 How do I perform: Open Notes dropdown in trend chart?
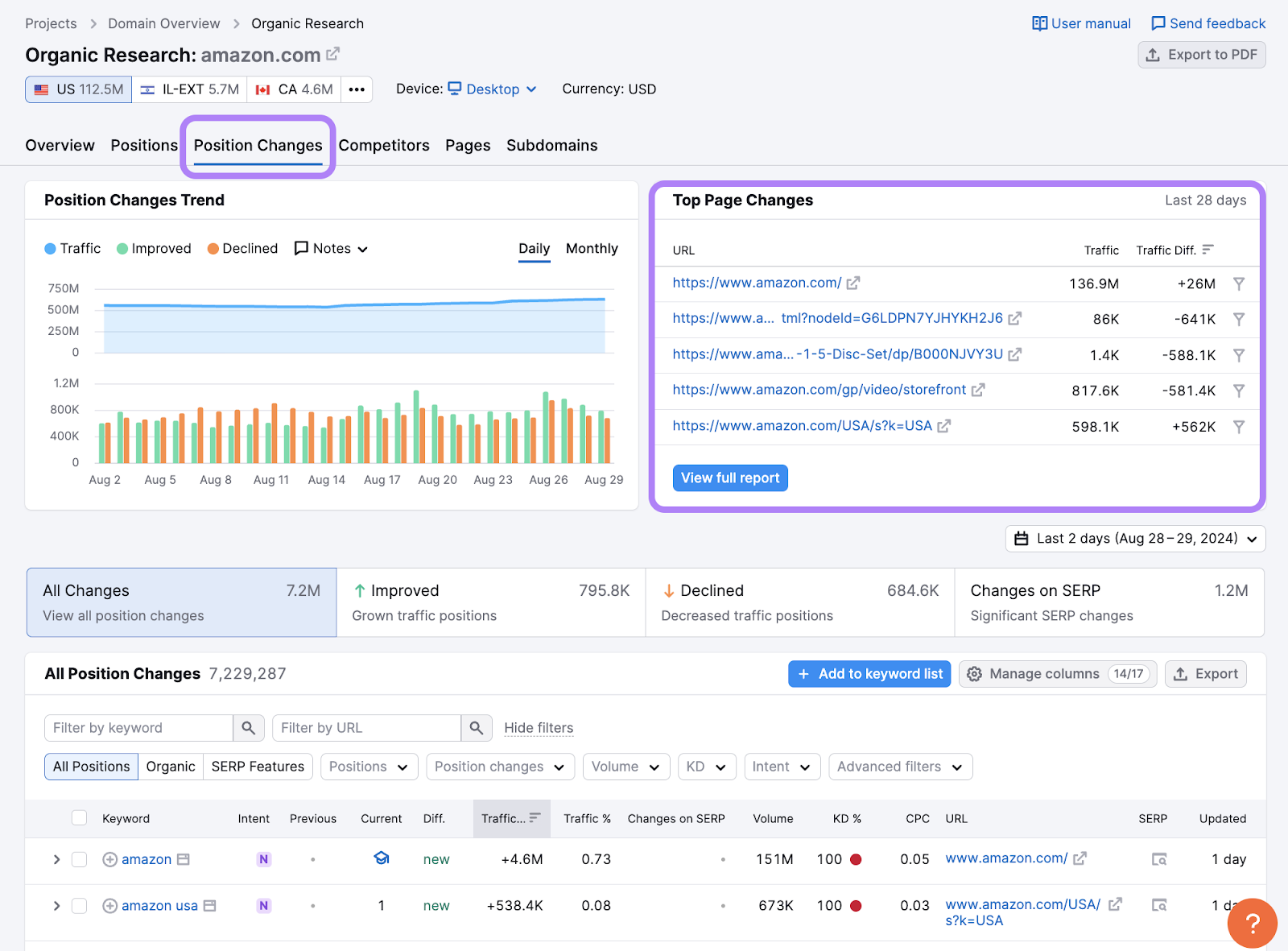(x=331, y=249)
